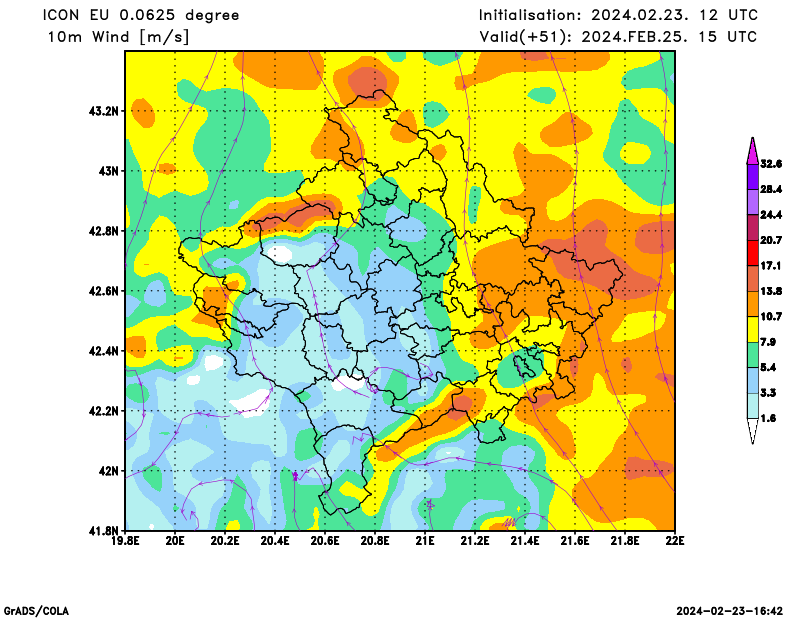Click the 20.2E longitude label
This screenshot has width=800, height=618.
click(225, 540)
